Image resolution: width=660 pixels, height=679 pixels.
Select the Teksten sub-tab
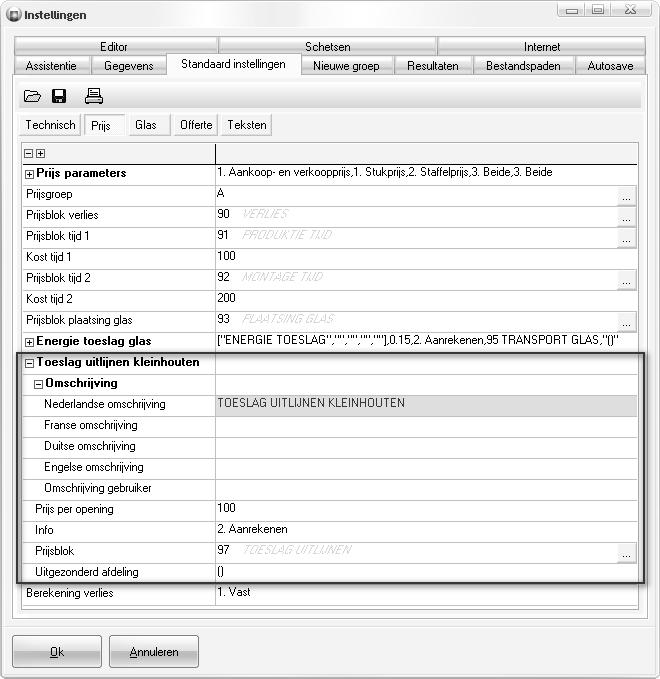coord(247,125)
